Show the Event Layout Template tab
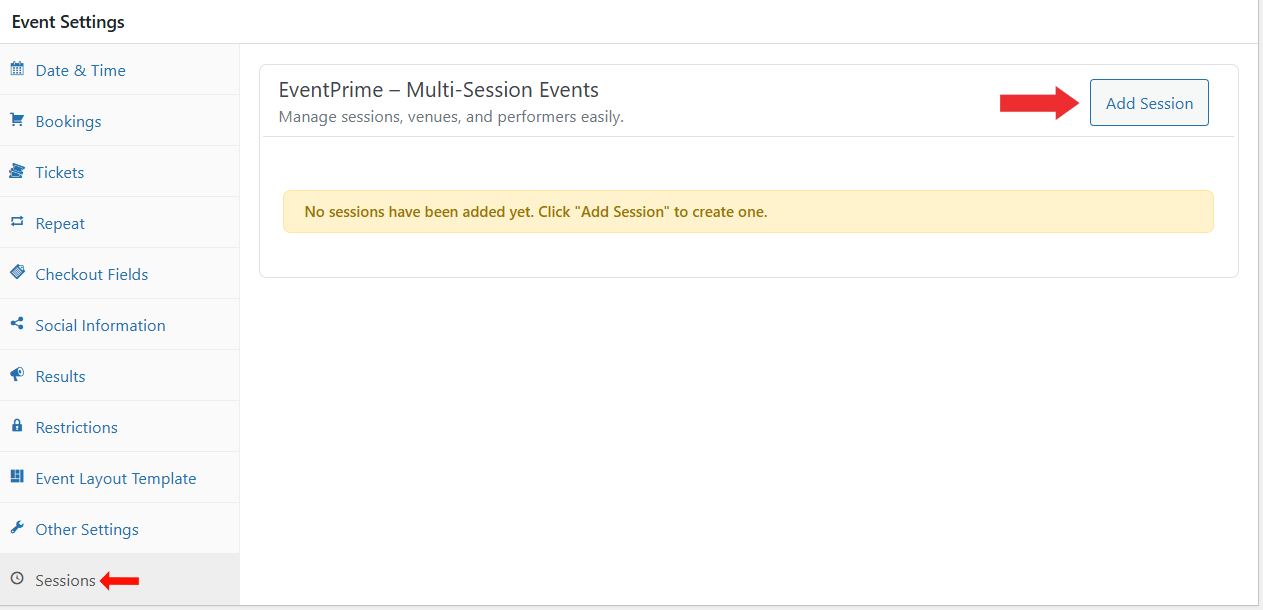Image resolution: width=1263 pixels, height=610 pixels. (x=116, y=478)
